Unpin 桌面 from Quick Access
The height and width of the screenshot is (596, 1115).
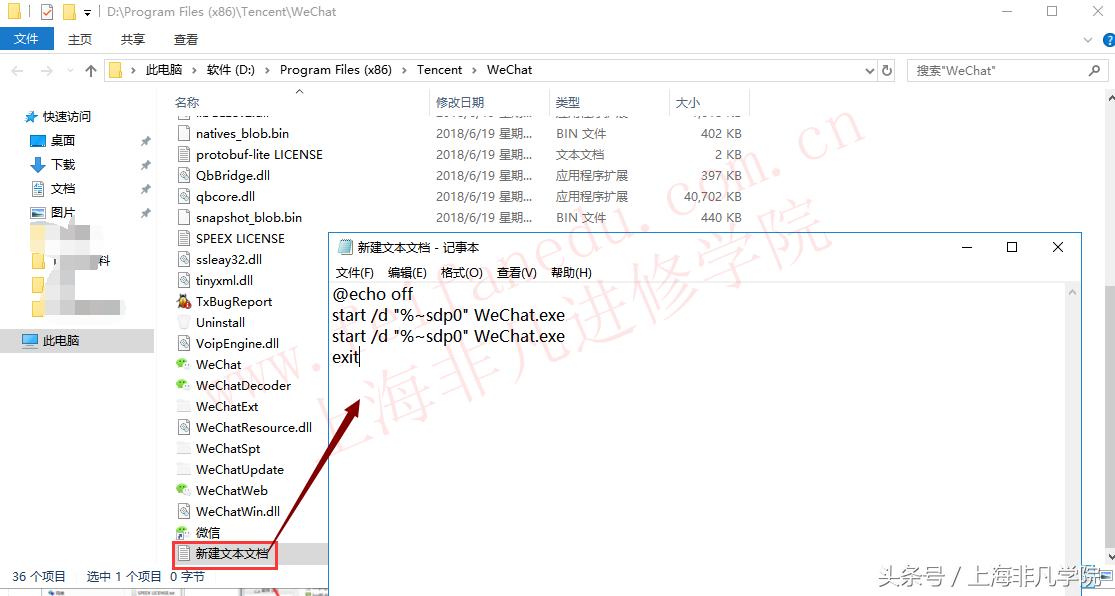click(x=145, y=140)
